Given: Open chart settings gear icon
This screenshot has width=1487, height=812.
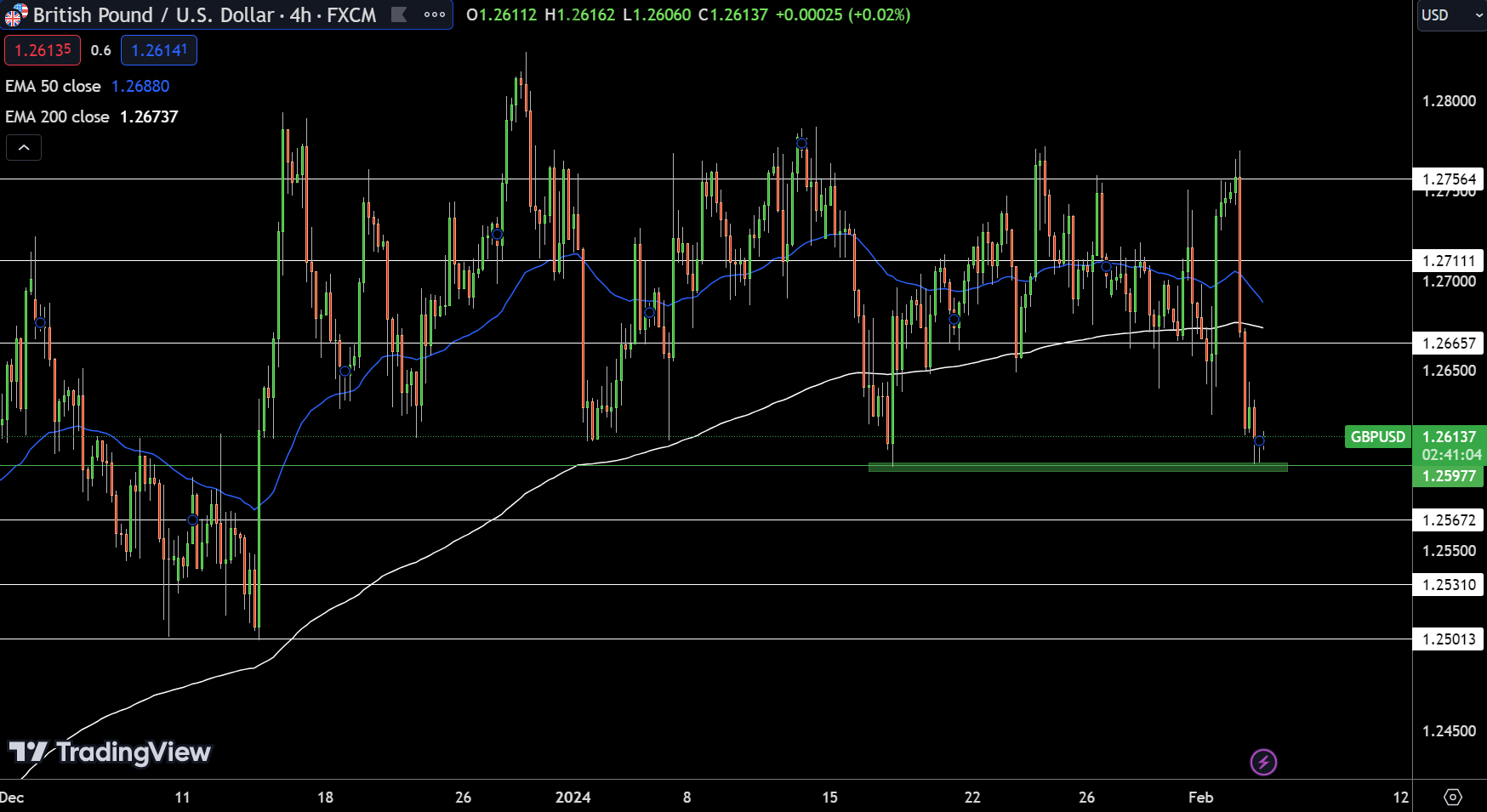Looking at the screenshot, I should coord(1453,797).
